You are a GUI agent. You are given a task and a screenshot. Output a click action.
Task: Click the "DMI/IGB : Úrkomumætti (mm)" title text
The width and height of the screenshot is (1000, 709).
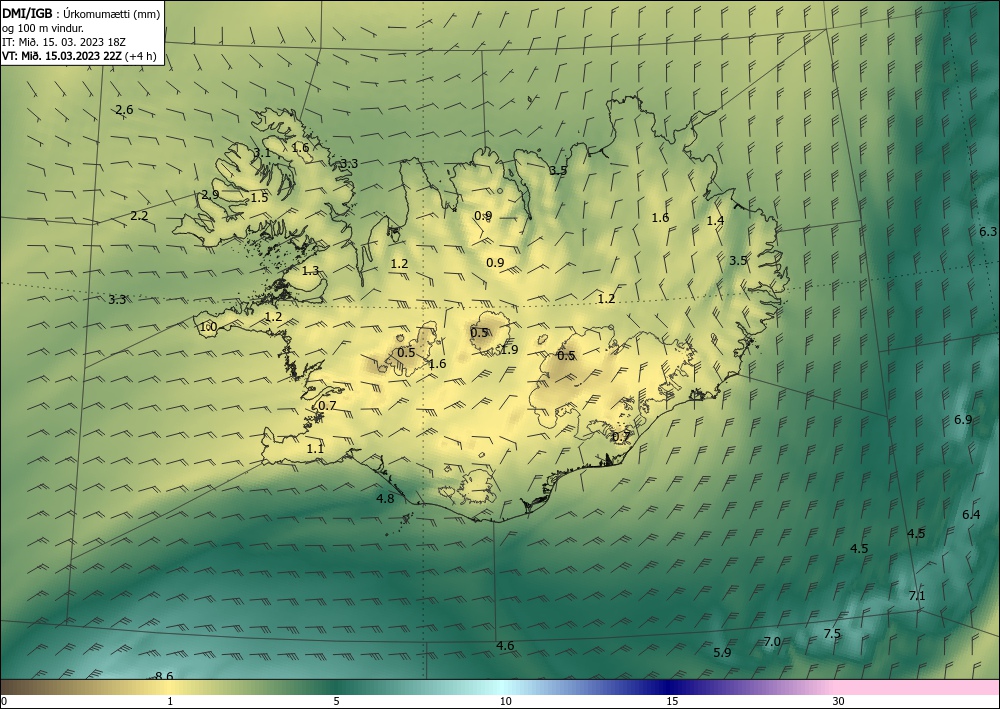tap(80, 13)
